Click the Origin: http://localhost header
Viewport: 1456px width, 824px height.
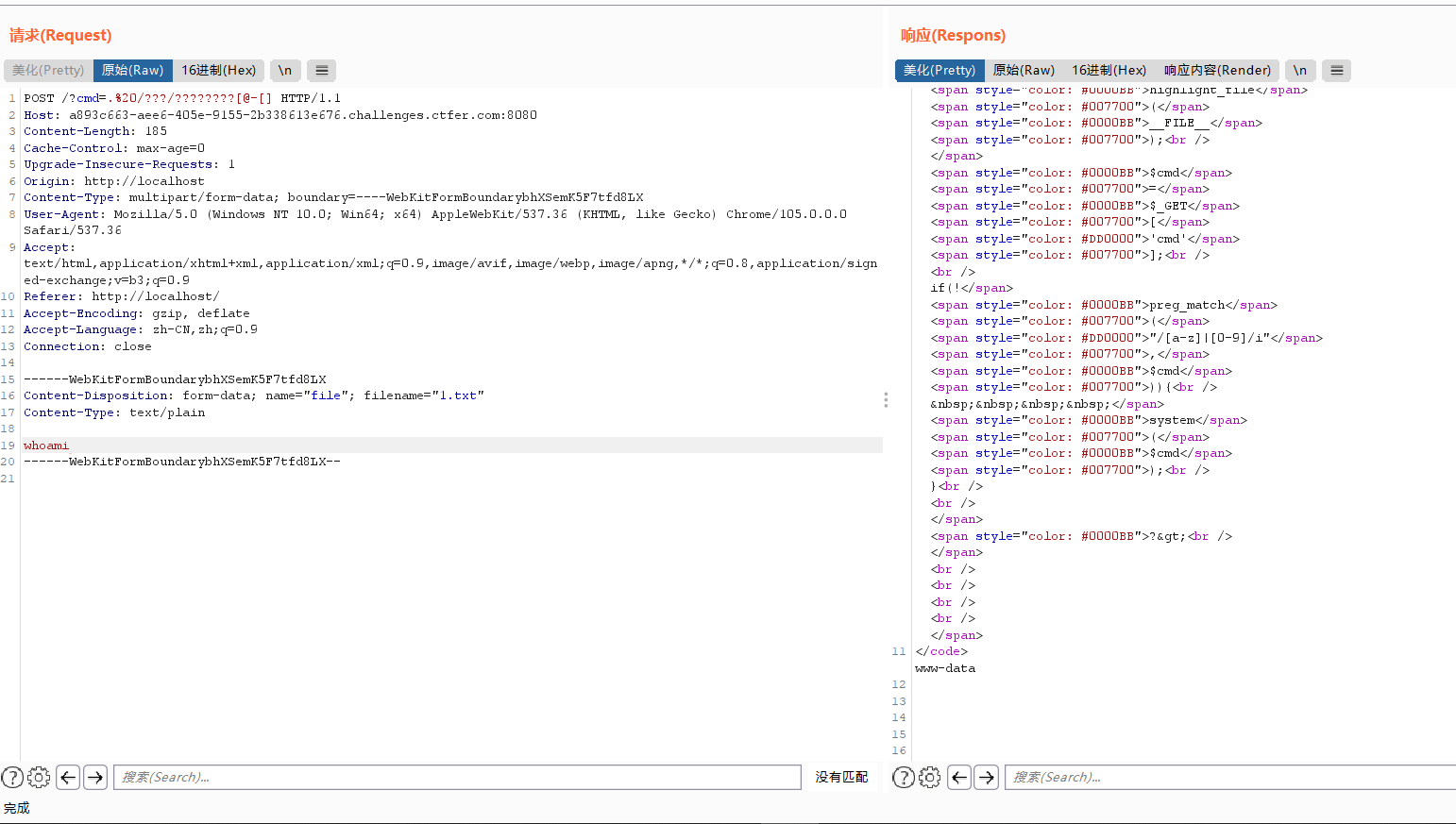point(114,181)
